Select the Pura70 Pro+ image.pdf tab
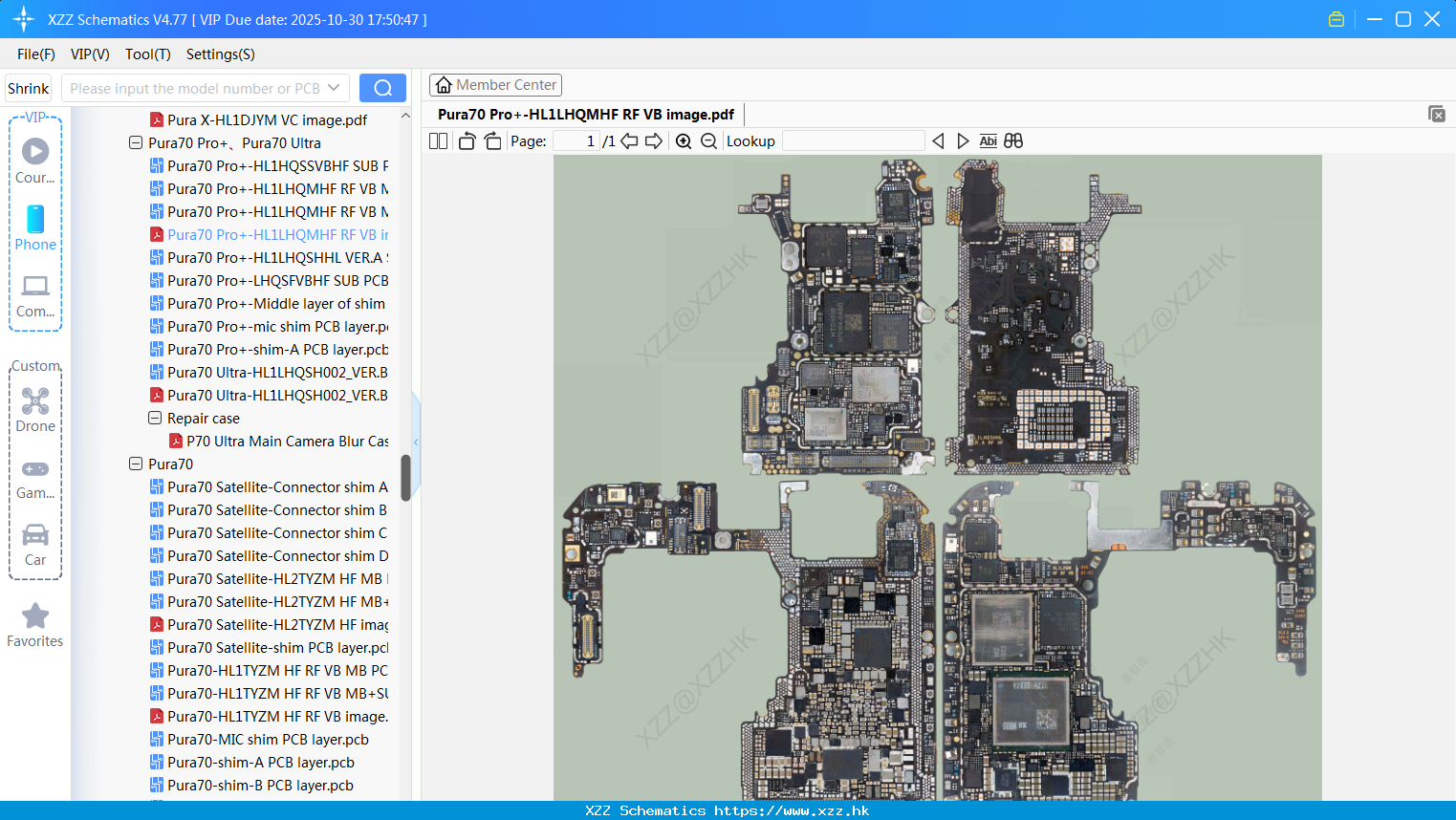 [x=585, y=115]
